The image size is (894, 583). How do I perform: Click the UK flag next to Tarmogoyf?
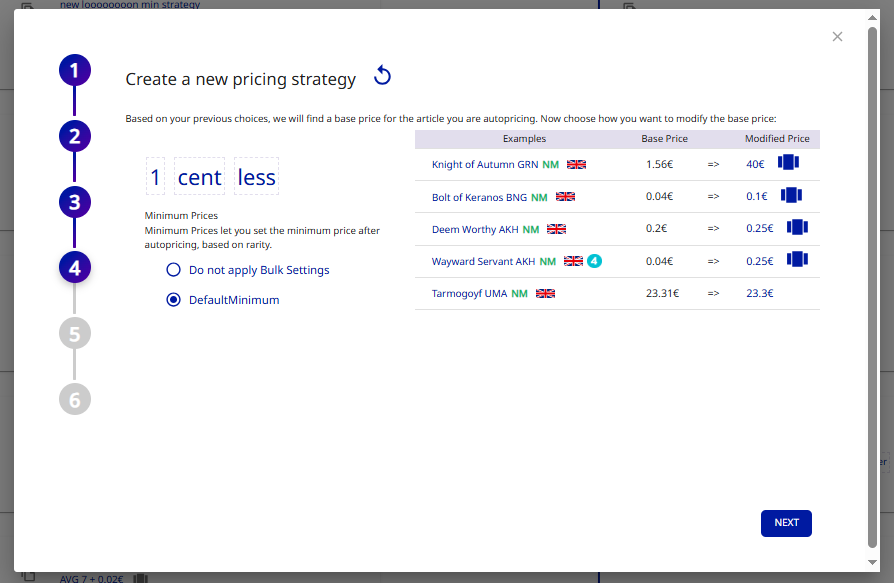point(546,293)
